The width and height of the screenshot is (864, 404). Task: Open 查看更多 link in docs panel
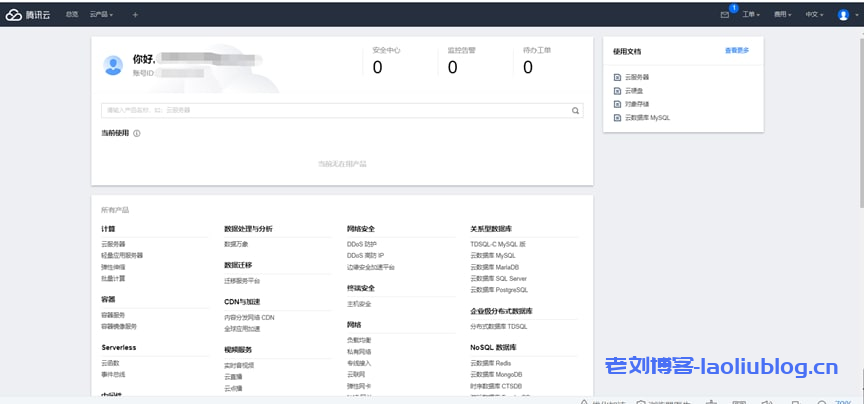737,50
